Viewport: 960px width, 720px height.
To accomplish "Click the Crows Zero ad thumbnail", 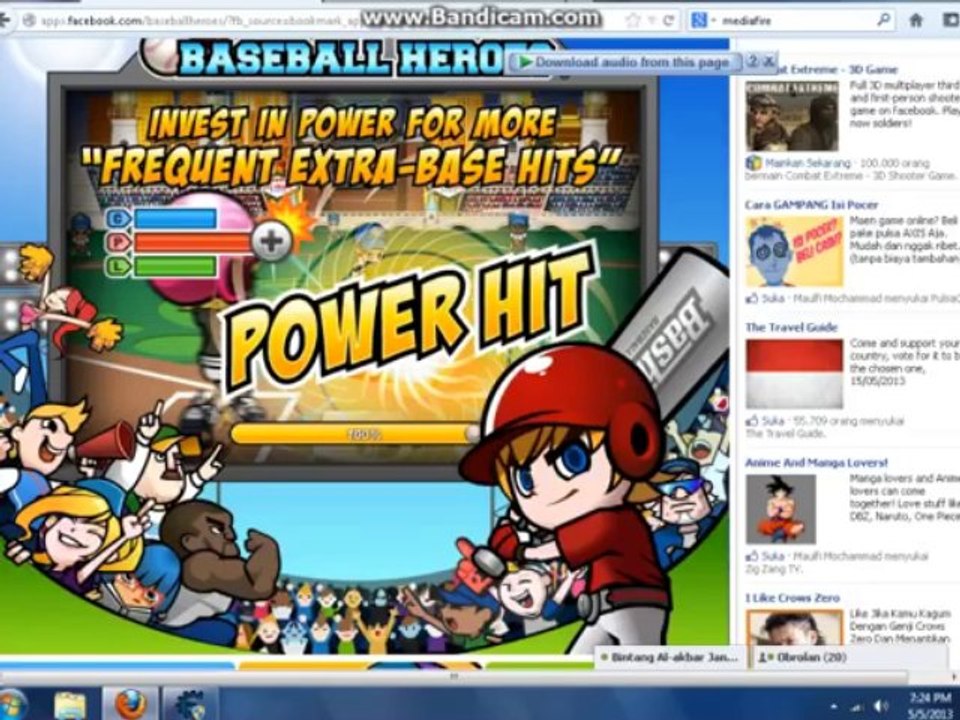I will click(x=793, y=627).
